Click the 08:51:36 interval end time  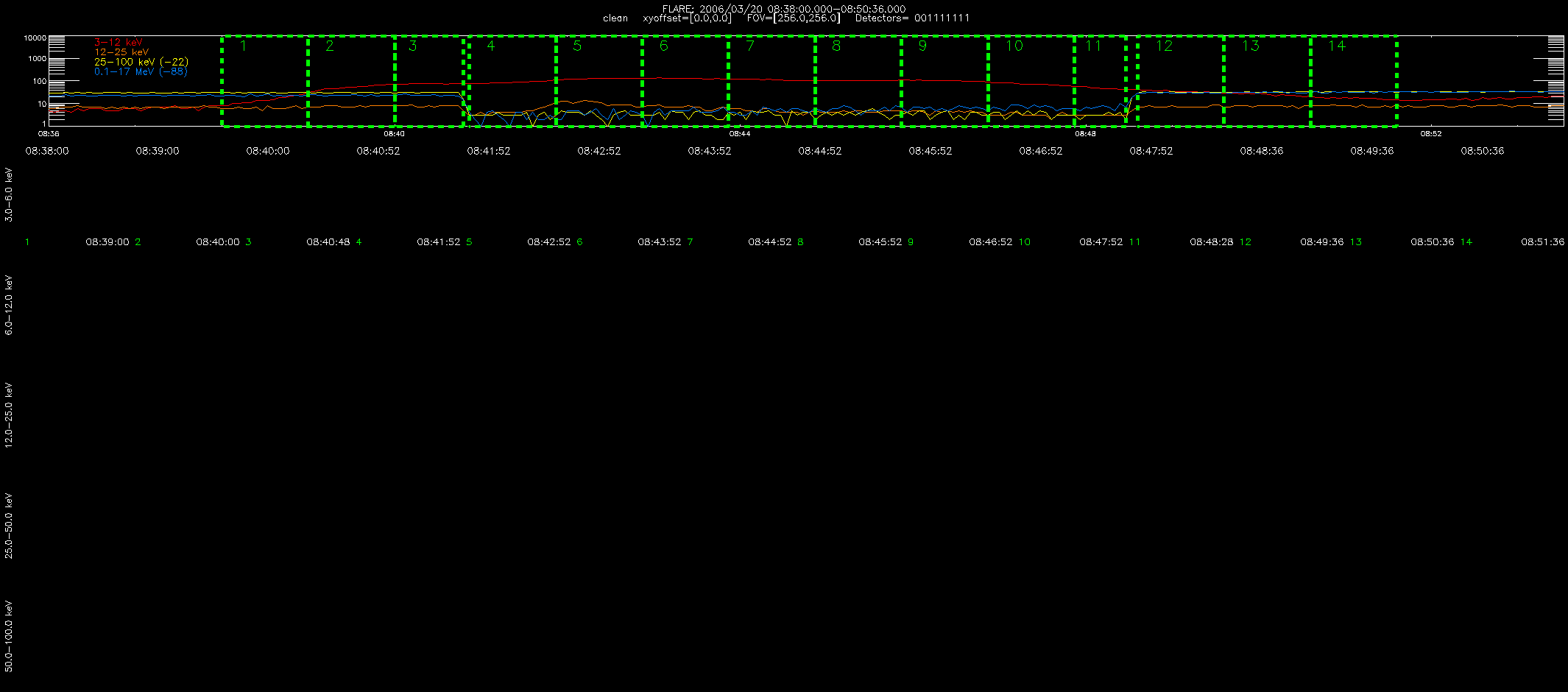pyautogui.click(x=1543, y=242)
